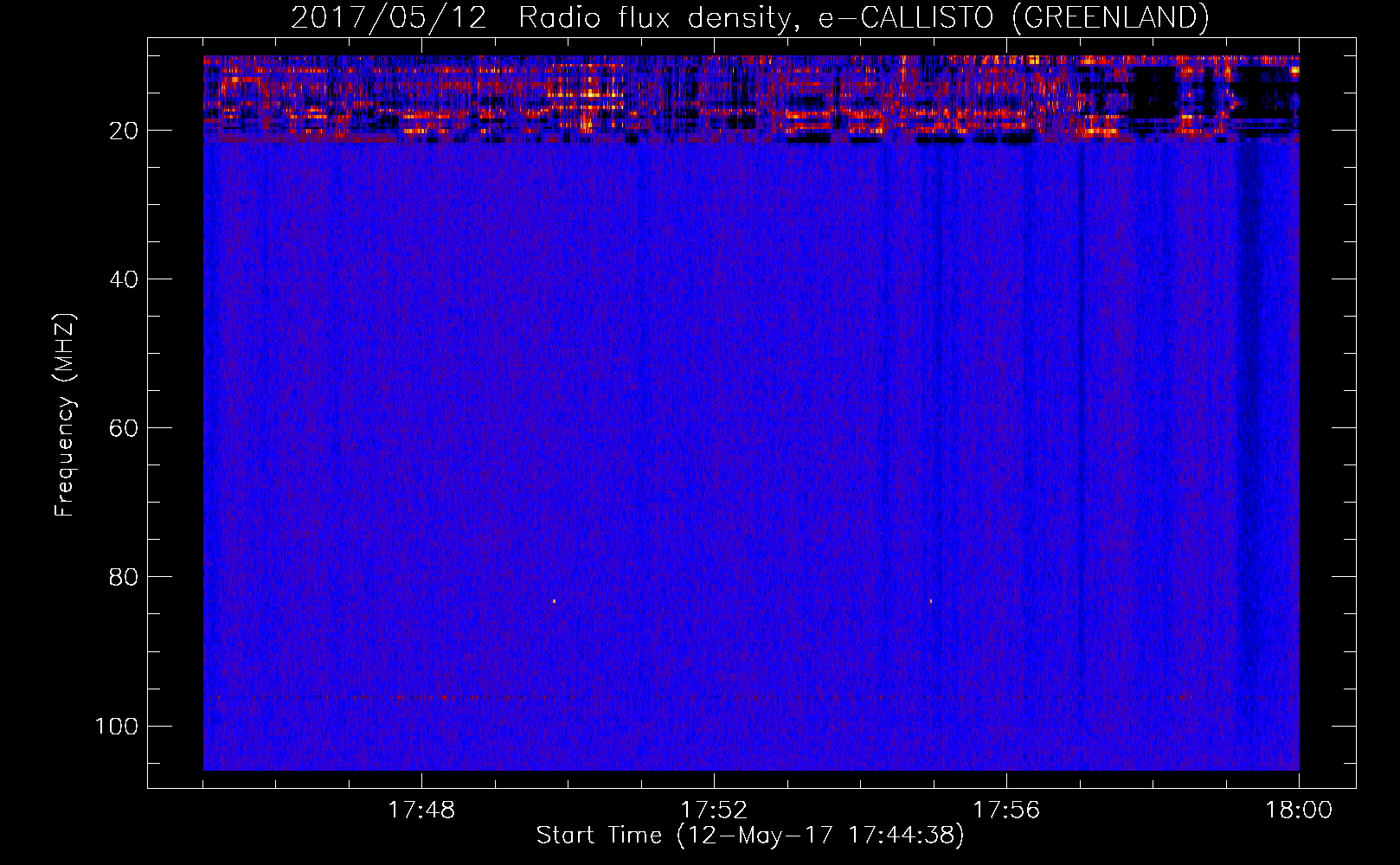This screenshot has height=865, width=1400.
Task: Click the 100 MHz frequency tick label
Action: tap(117, 726)
